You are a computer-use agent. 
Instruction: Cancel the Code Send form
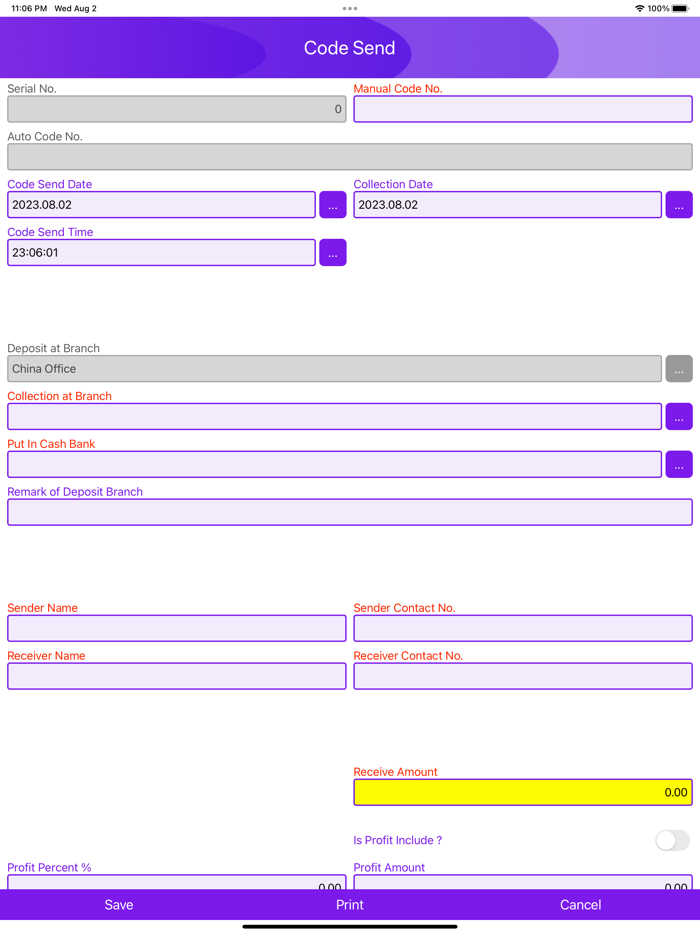(580, 904)
